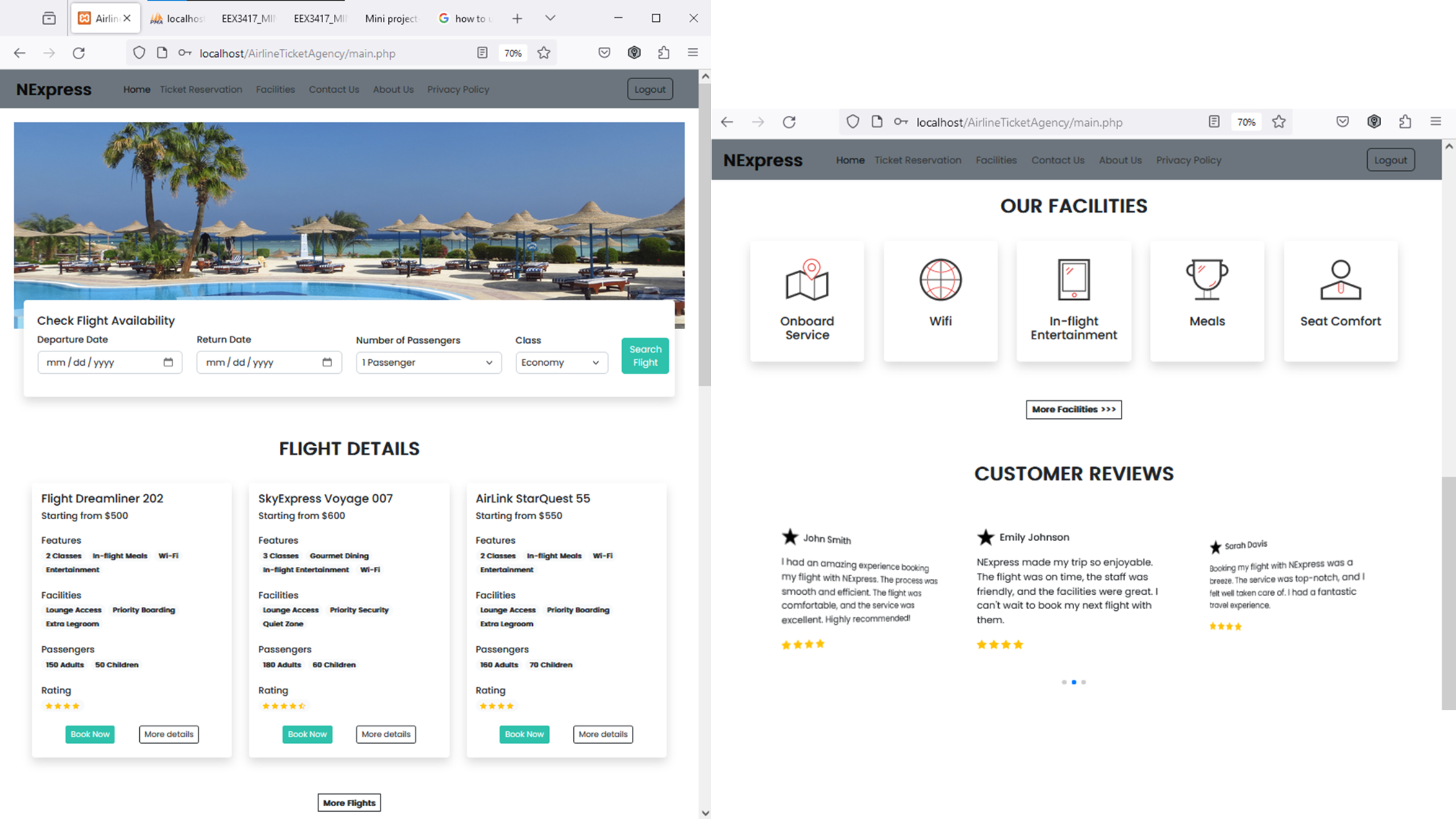This screenshot has height=819, width=1456.
Task: Select the first review carousel dot
Action: pyautogui.click(x=1064, y=682)
